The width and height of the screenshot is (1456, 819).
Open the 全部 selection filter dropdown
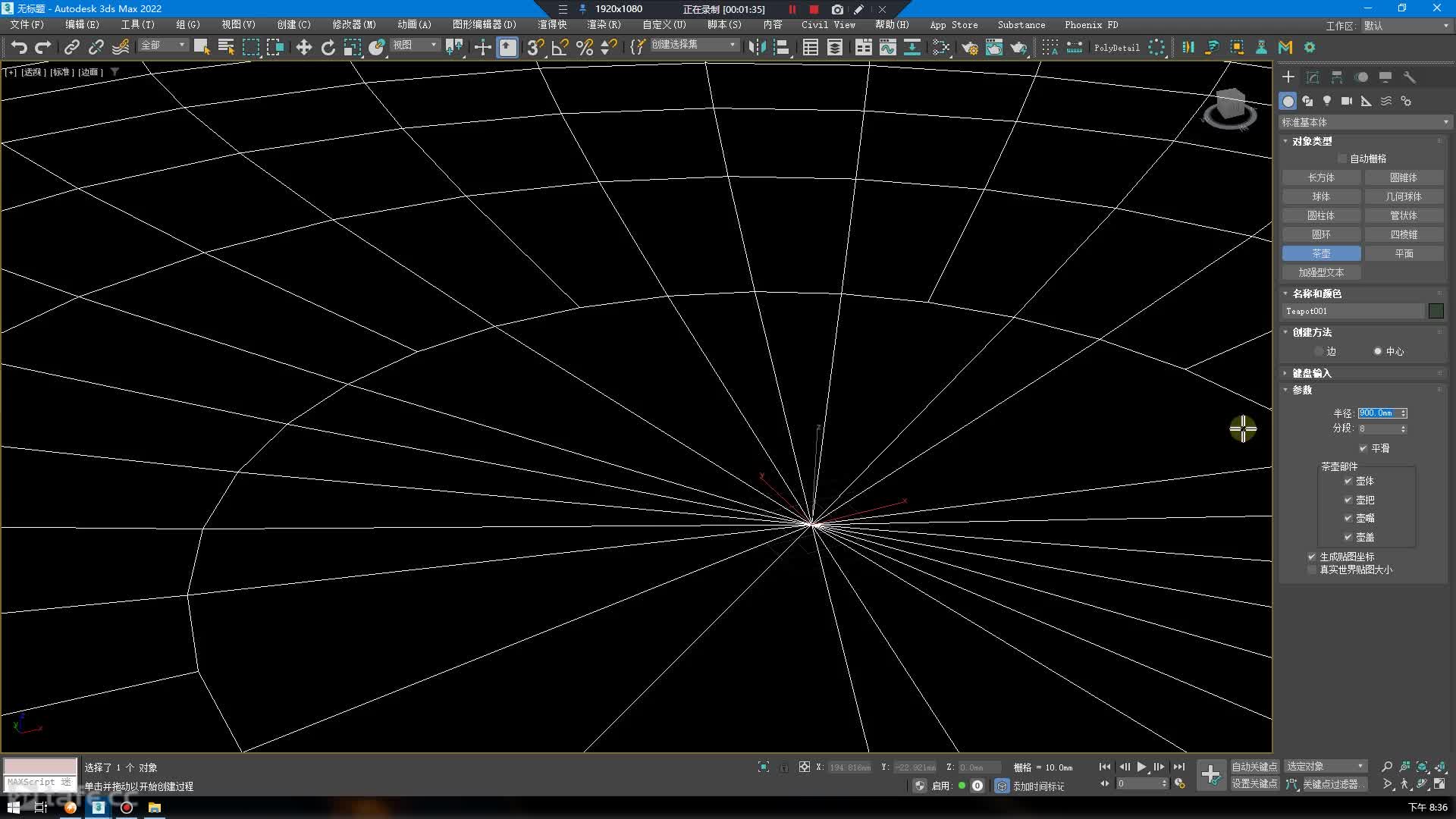pyautogui.click(x=162, y=45)
